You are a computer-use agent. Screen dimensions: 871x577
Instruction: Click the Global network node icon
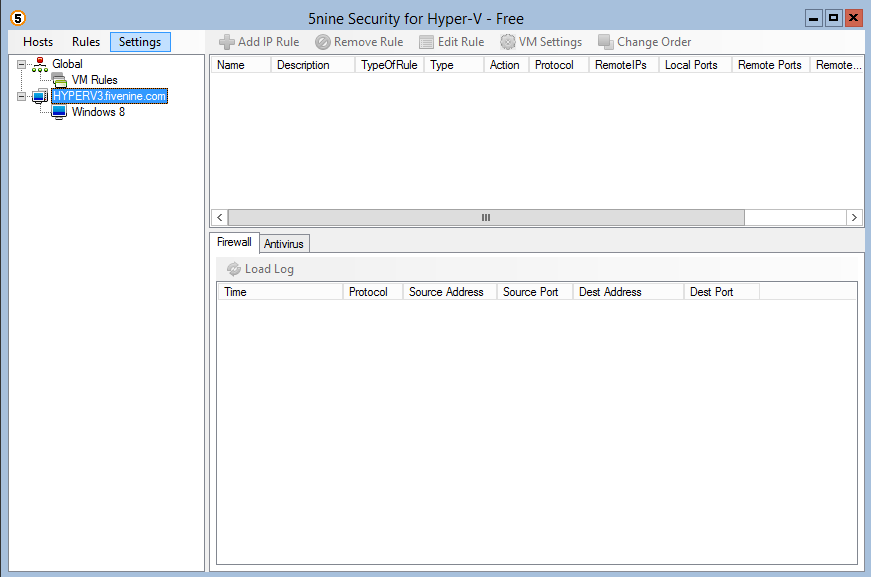[x=39, y=63]
